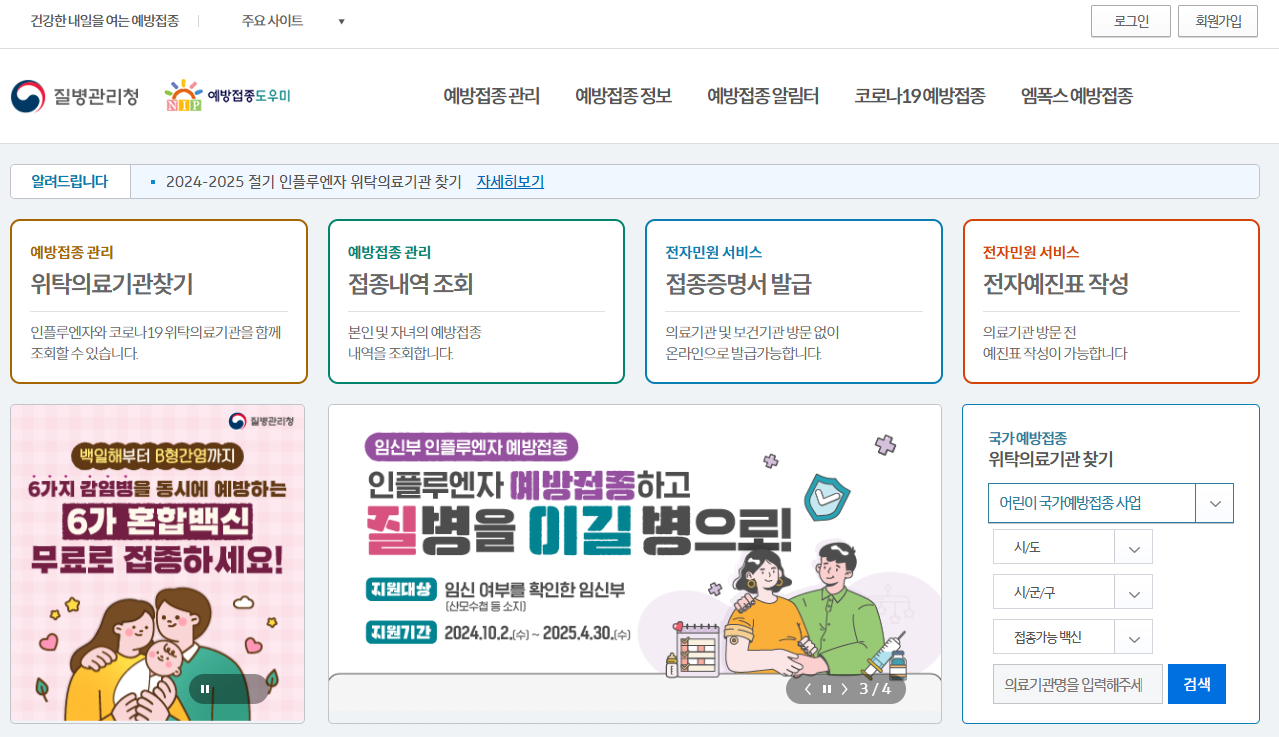Click the 회원가입 button
1279x737 pixels.
point(1218,21)
